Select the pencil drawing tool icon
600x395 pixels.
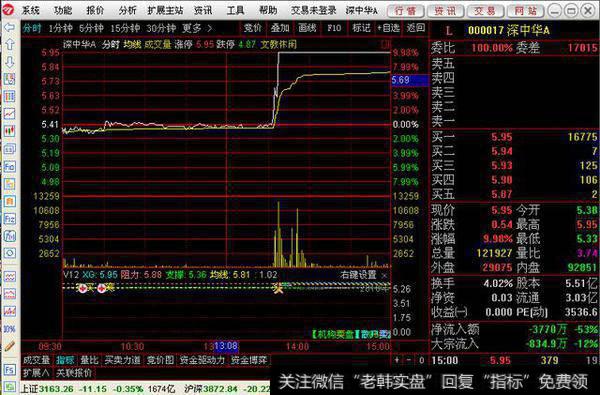coord(9,346)
